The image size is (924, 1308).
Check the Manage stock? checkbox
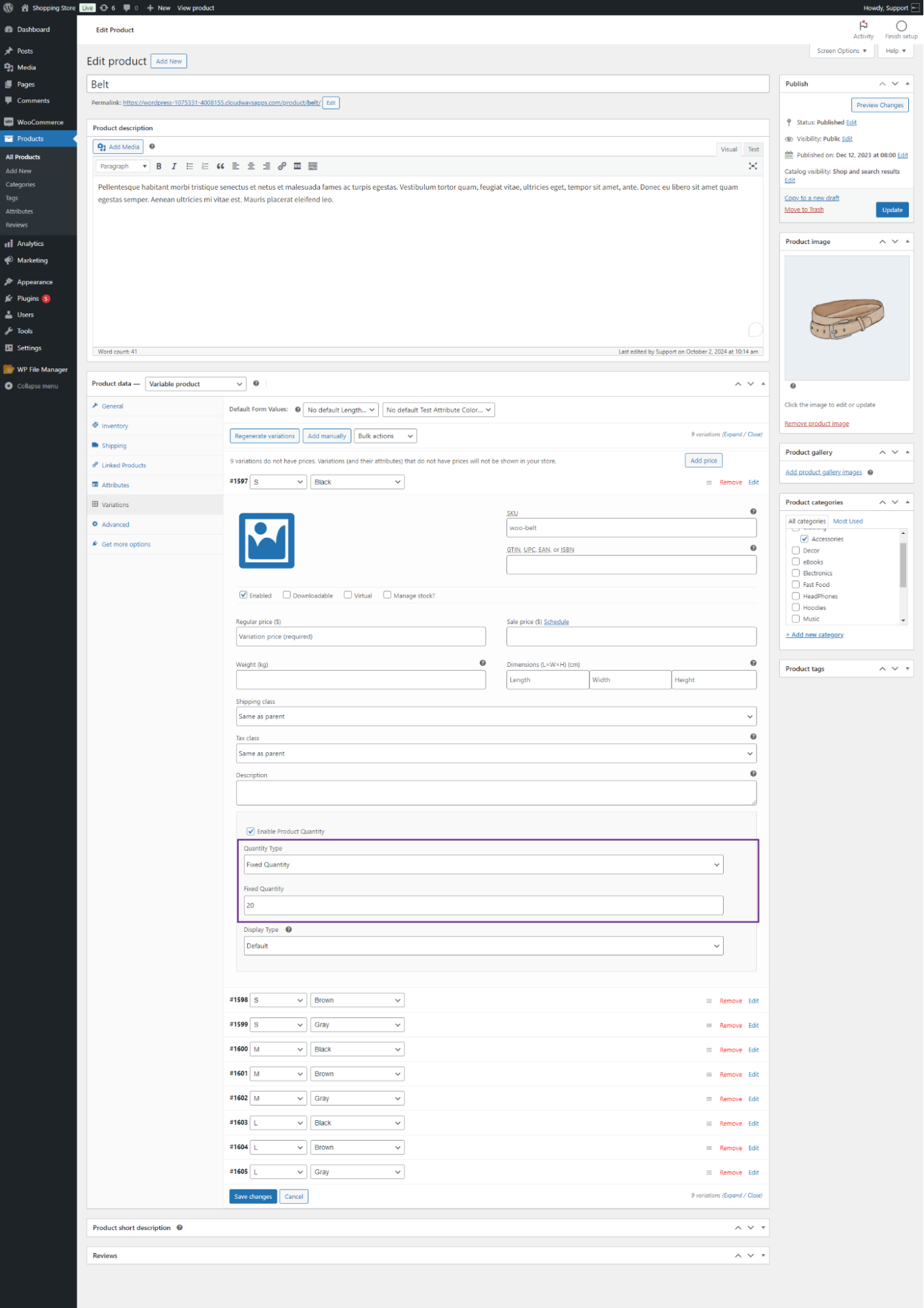(387, 595)
